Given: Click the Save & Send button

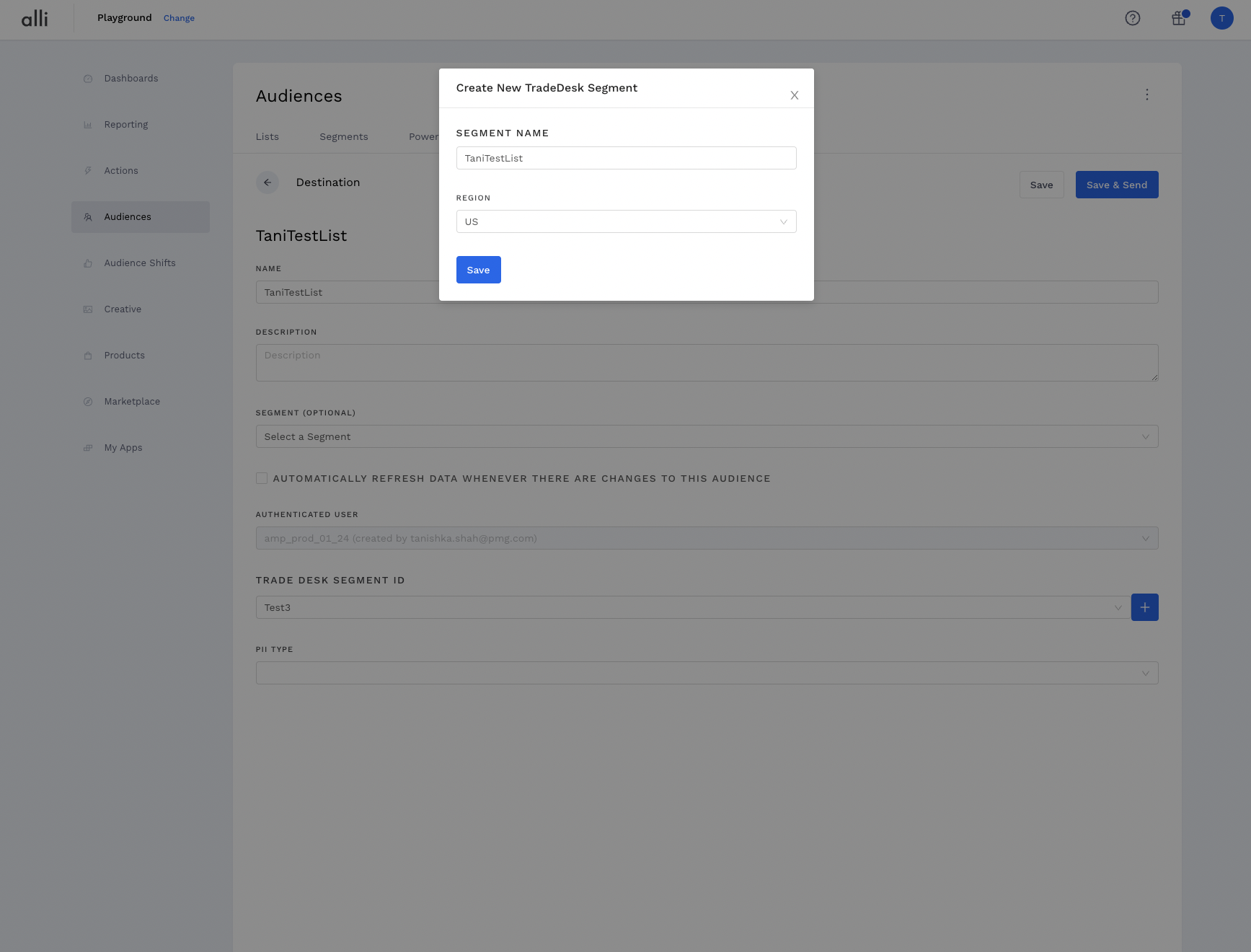Looking at the screenshot, I should pos(1116,185).
